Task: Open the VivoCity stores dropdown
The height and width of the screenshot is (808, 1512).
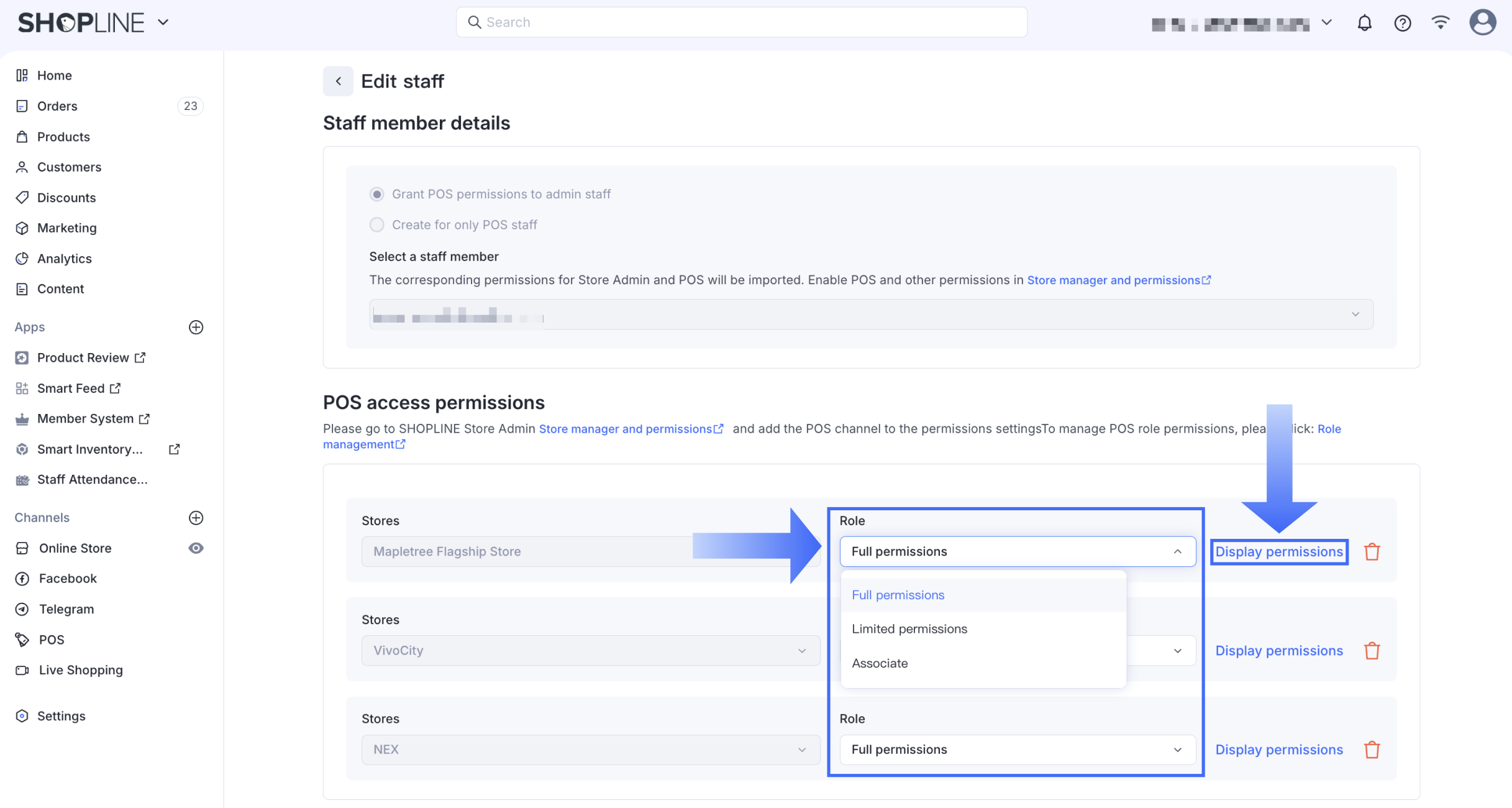Action: 590,651
